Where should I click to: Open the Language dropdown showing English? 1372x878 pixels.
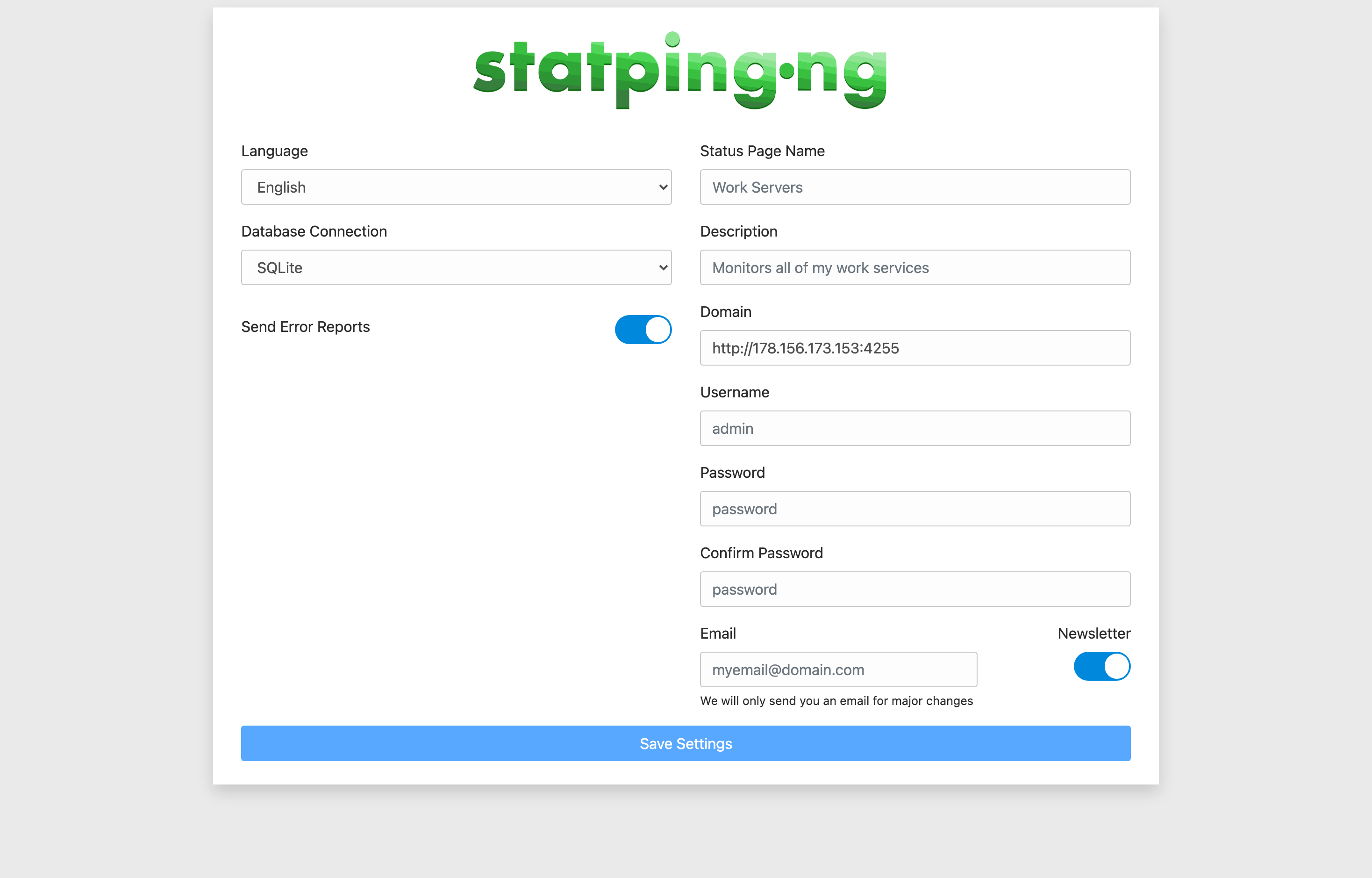pos(457,187)
